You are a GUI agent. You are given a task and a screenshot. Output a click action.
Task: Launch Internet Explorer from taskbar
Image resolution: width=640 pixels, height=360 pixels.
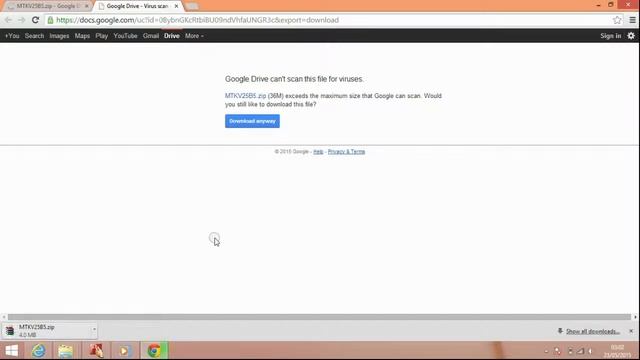[x=39, y=351]
